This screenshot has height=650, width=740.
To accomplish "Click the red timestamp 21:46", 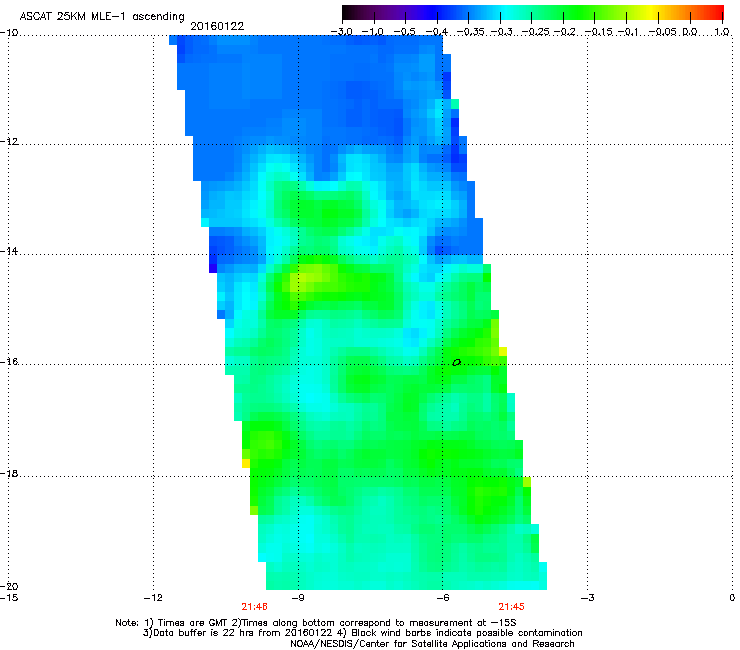I will 254,607.
